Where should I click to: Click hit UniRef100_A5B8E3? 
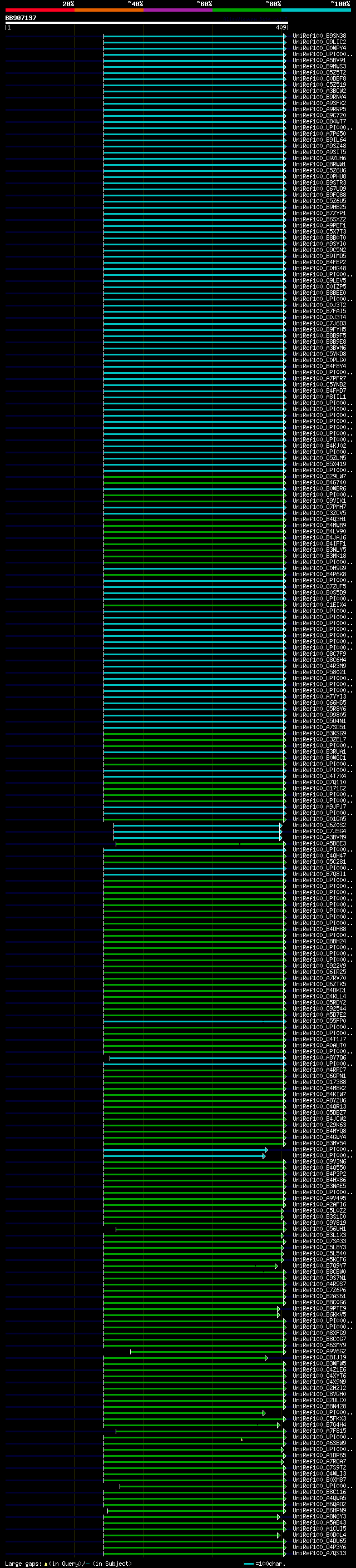tap(319, 843)
